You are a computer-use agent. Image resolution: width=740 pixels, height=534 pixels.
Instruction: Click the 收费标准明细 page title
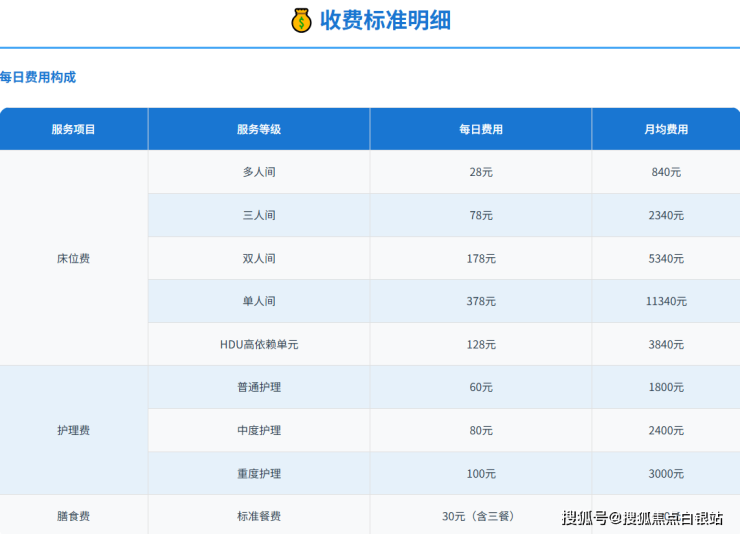click(x=385, y=20)
